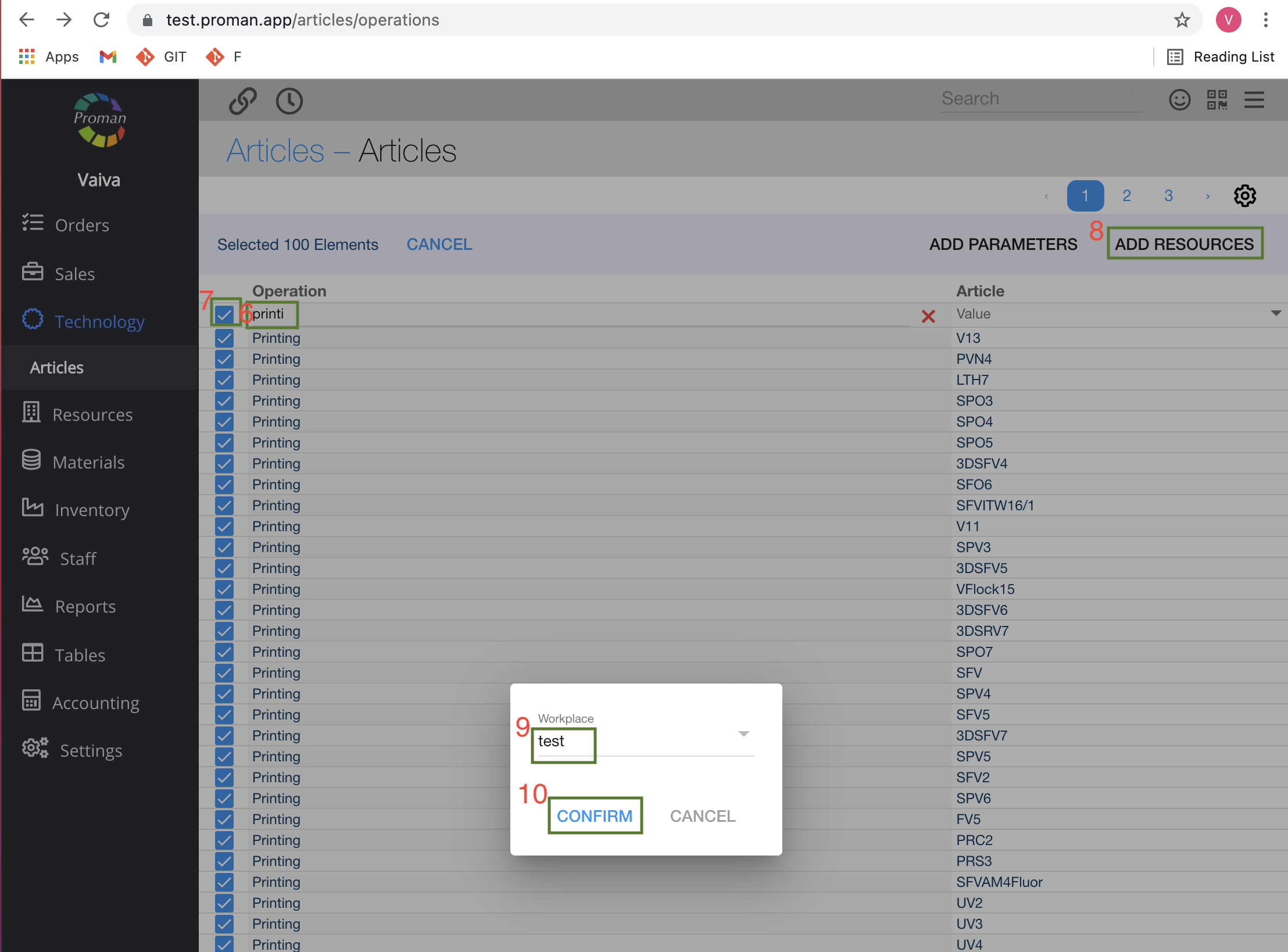Viewport: 1288px width, 952px height.
Task: Go to pagination page 2
Action: click(x=1126, y=196)
